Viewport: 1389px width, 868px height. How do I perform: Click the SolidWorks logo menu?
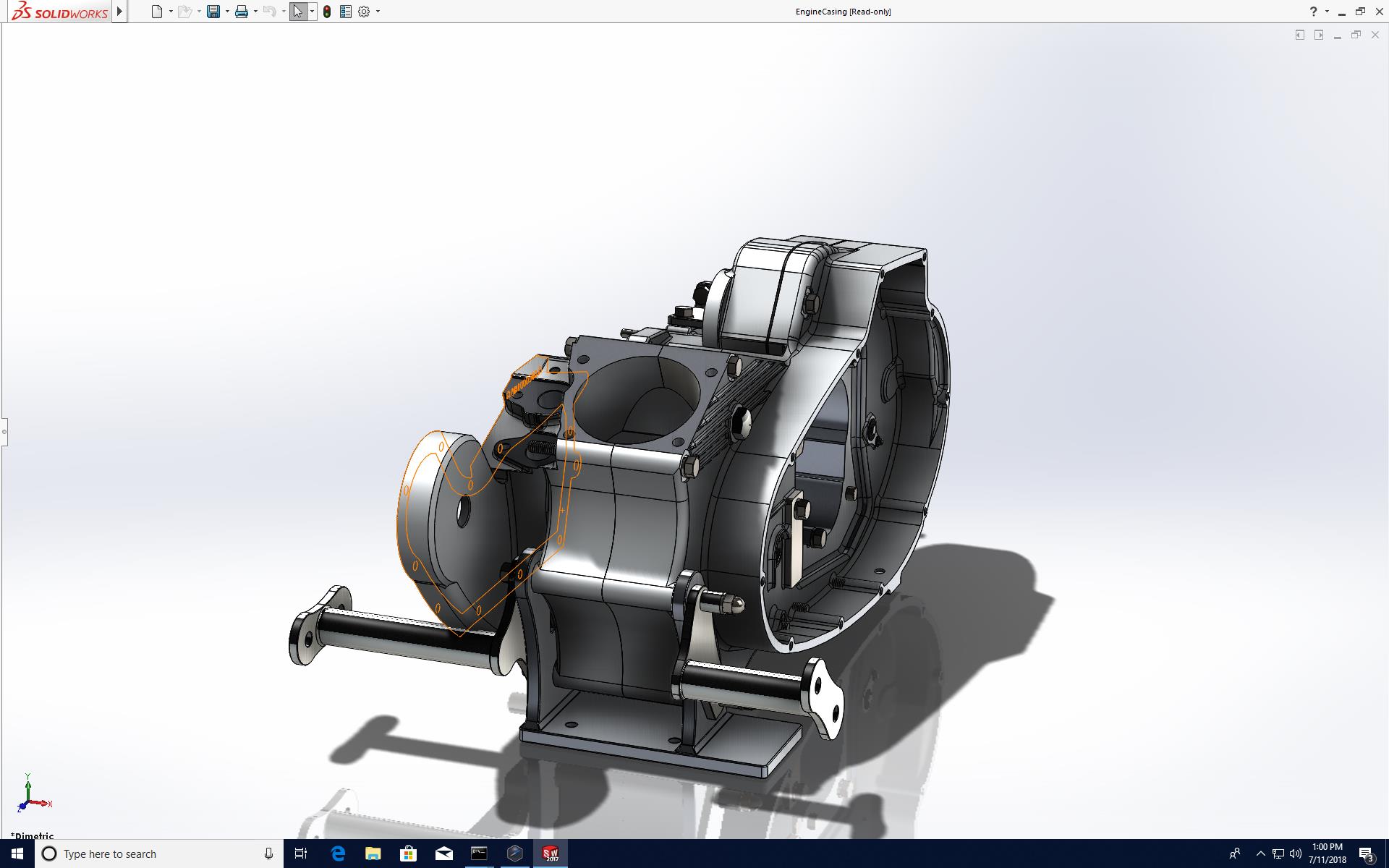61,12
